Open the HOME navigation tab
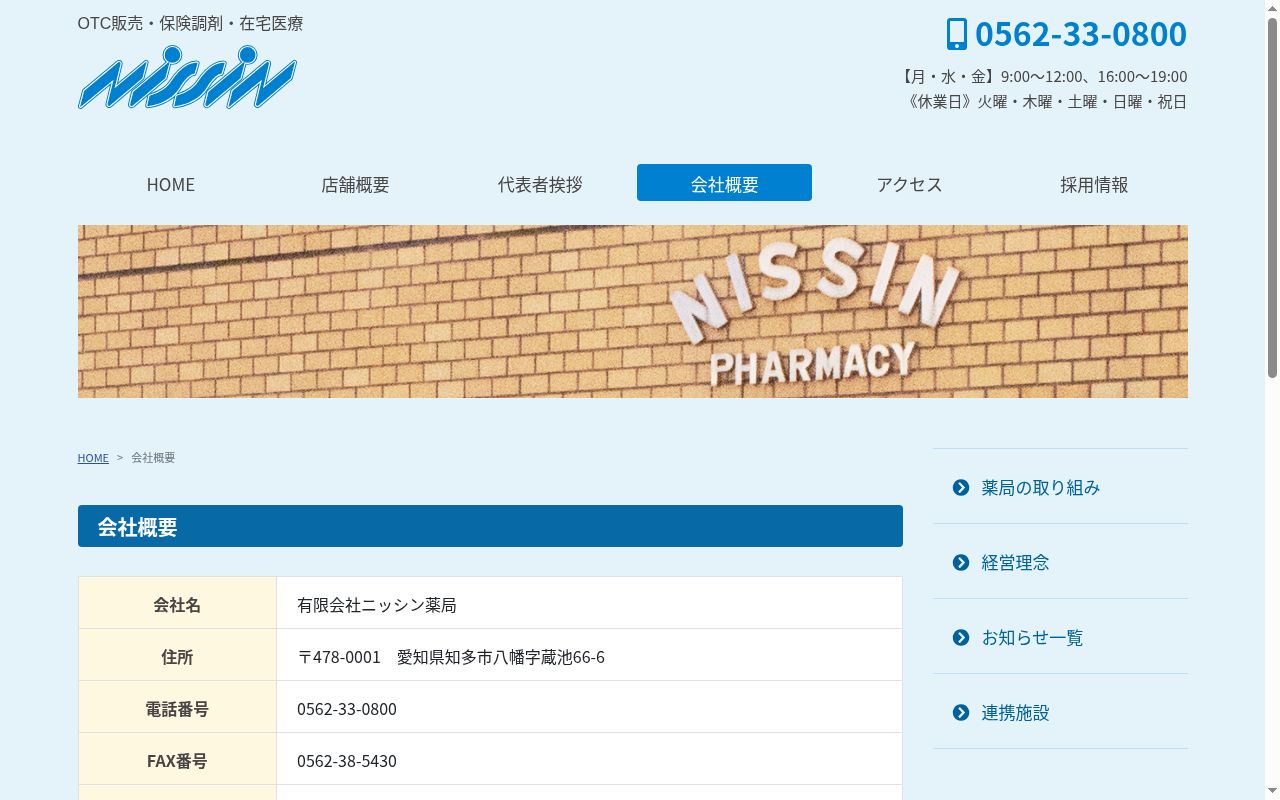1280x800 pixels. pos(170,183)
